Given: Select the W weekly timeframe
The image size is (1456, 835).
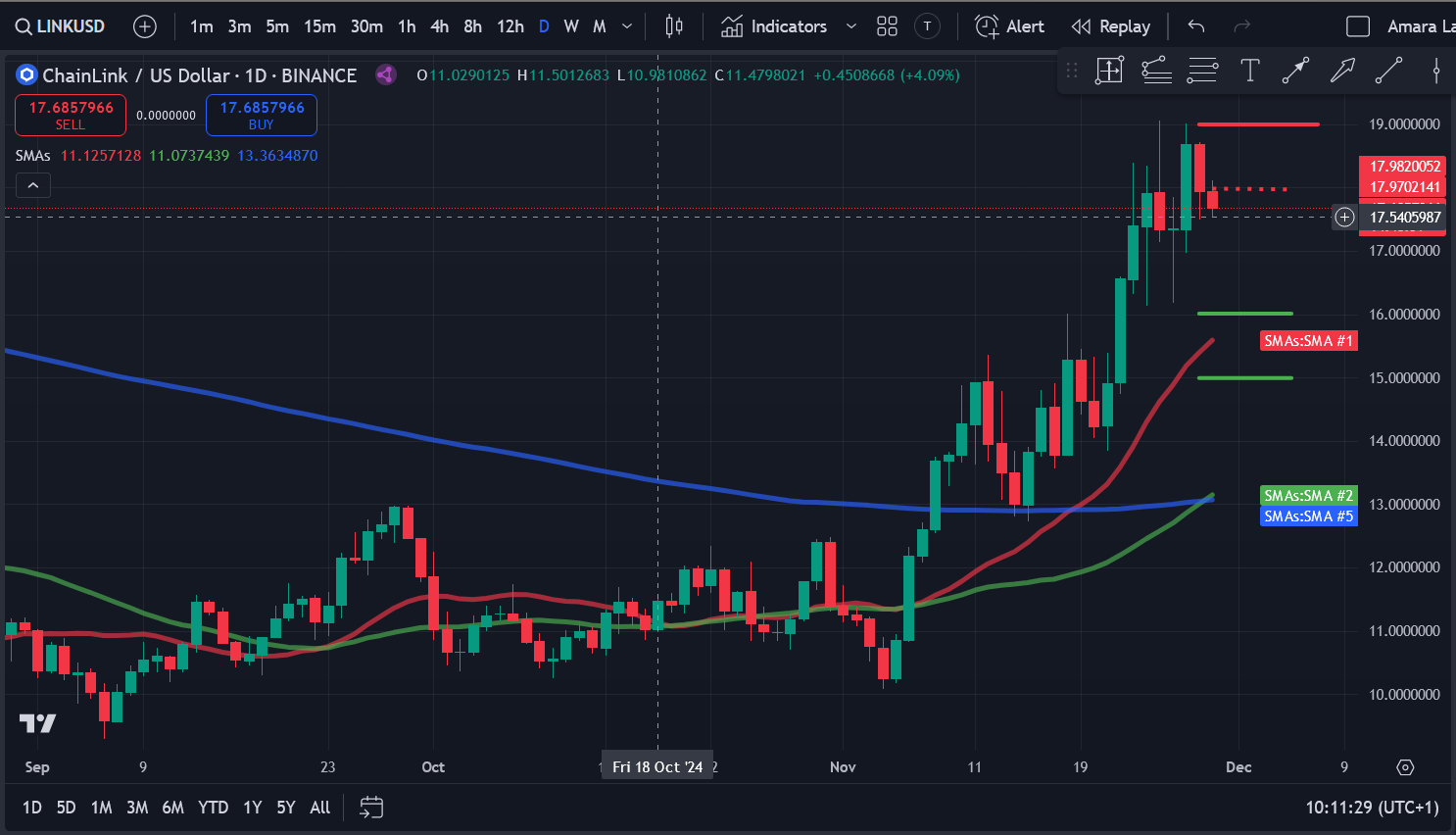Looking at the screenshot, I should pyautogui.click(x=571, y=26).
